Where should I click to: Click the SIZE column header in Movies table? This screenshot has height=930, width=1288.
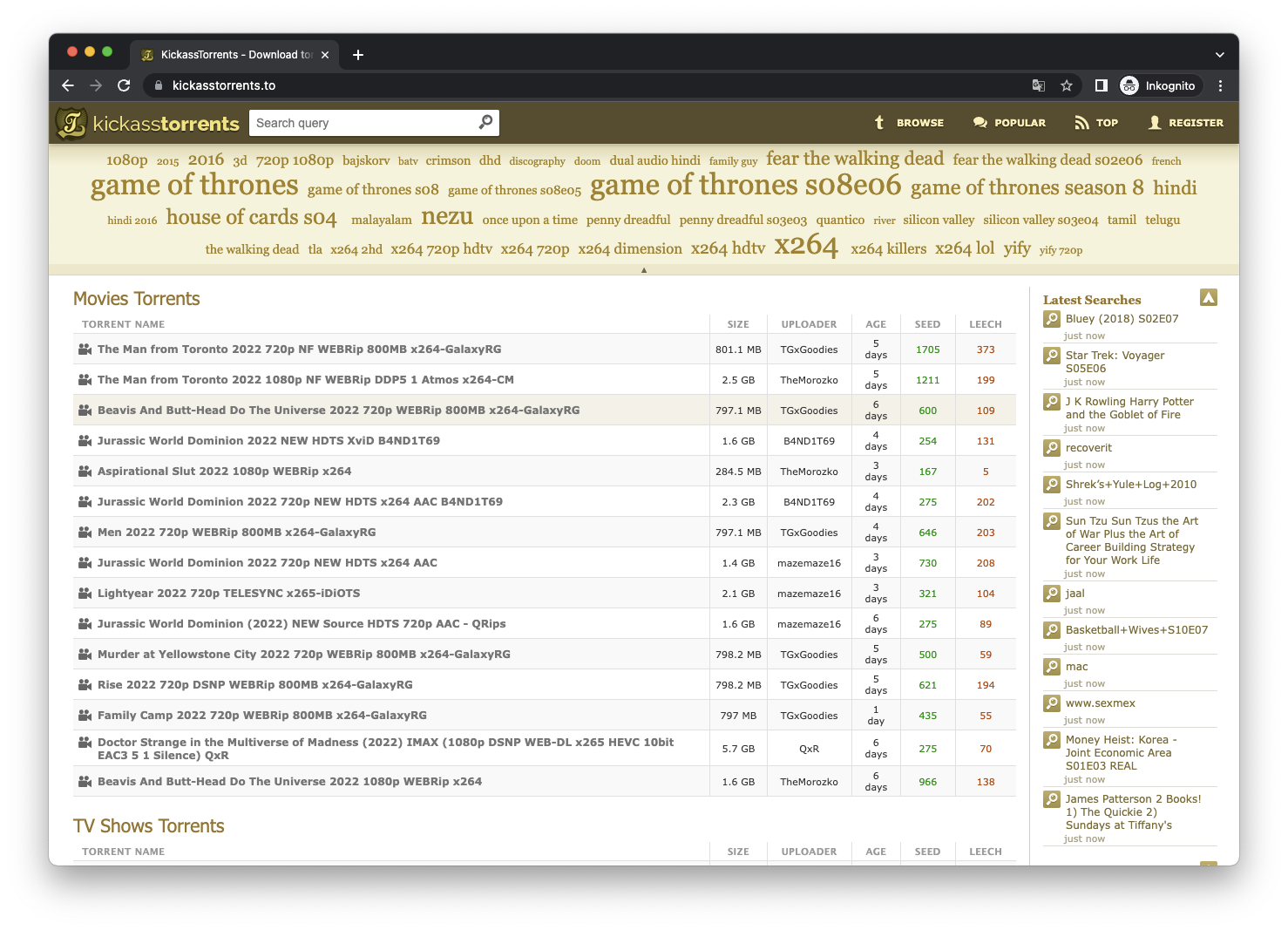point(738,324)
